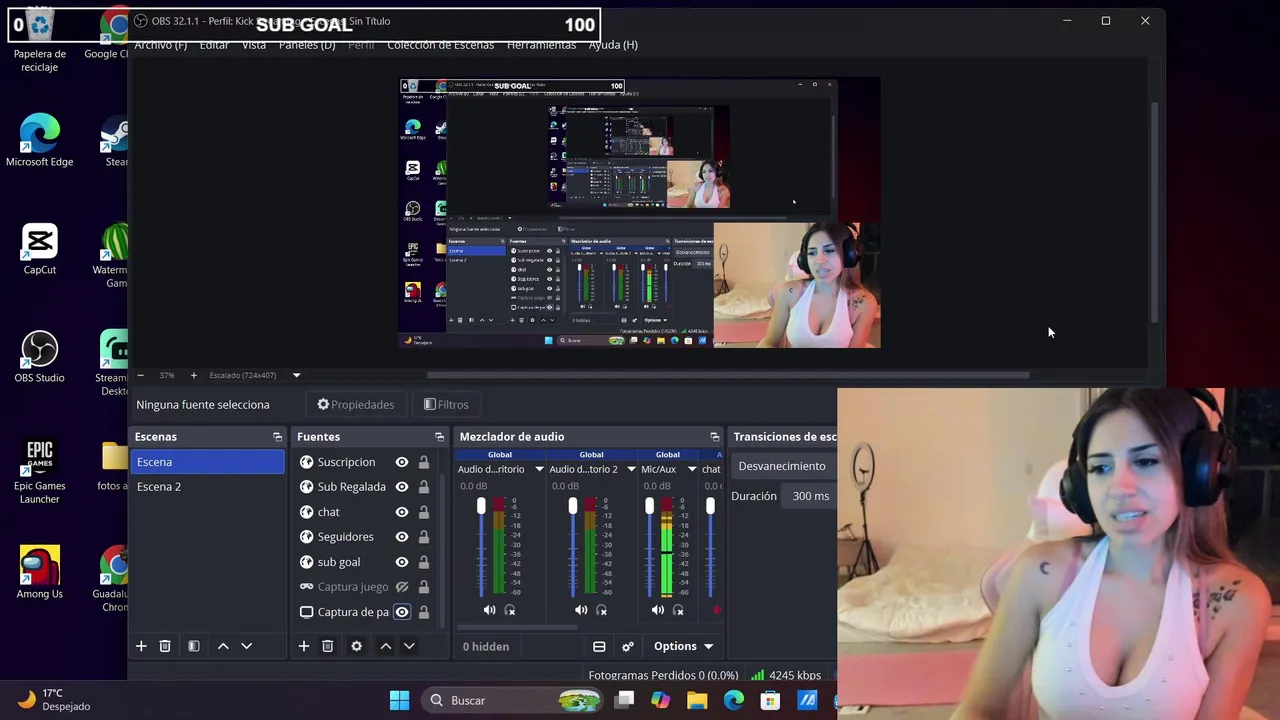
Task: Open advanced audio properties gears icon
Action: [628, 646]
